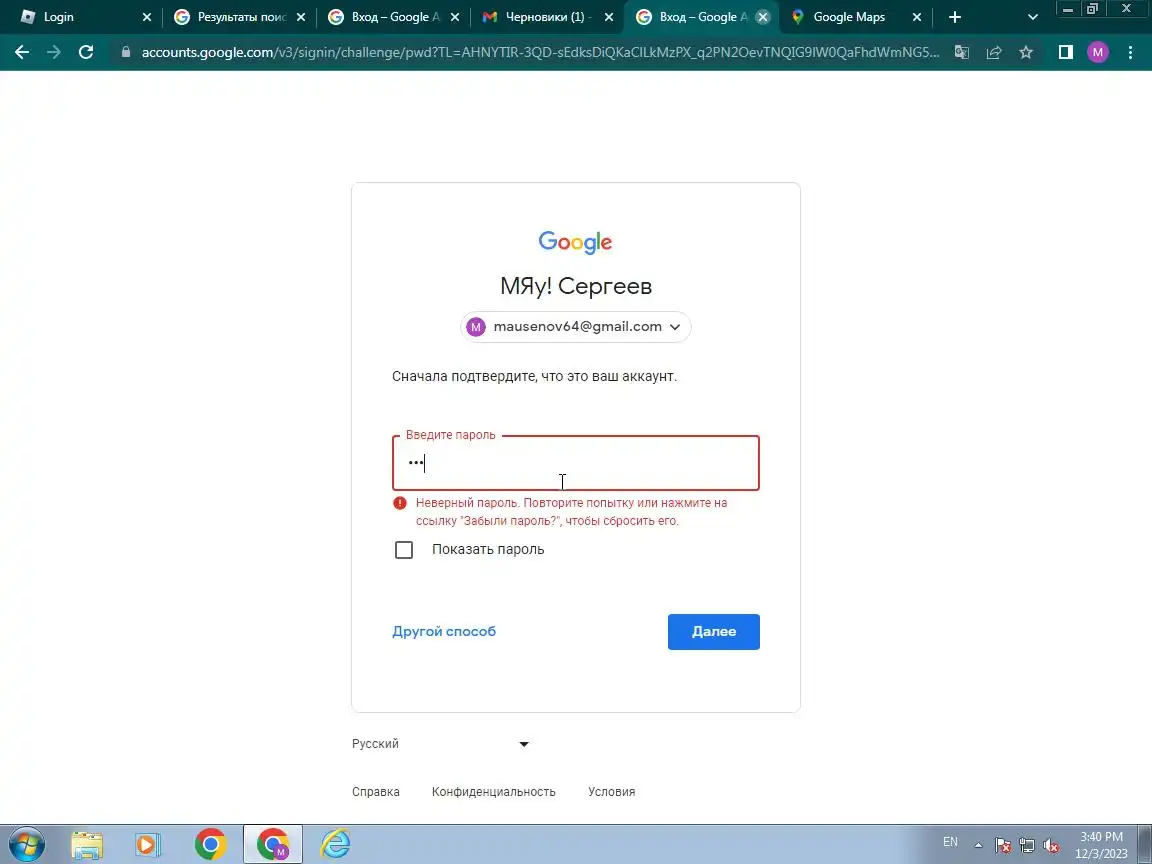Click the muted volume tray icon
The image size is (1152, 864).
click(1051, 846)
